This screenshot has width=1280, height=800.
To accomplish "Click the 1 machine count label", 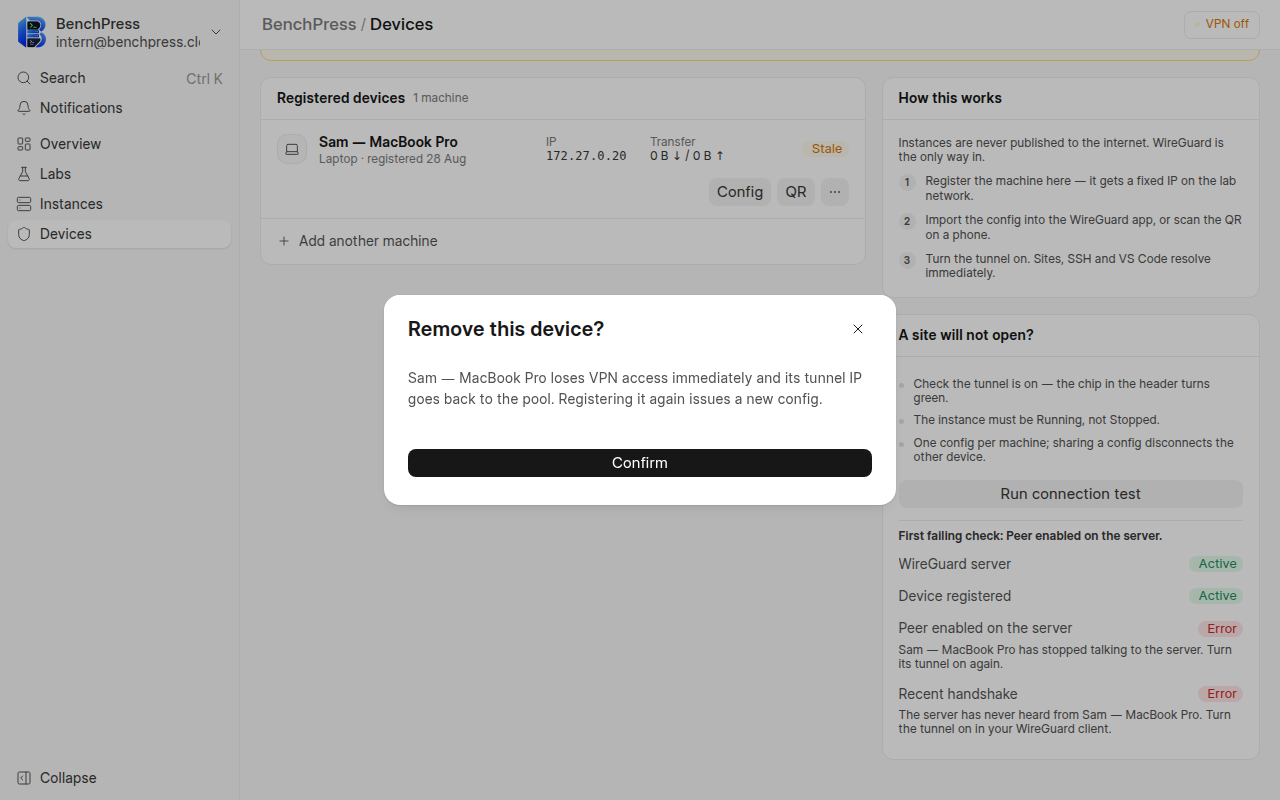I will coord(441,98).
